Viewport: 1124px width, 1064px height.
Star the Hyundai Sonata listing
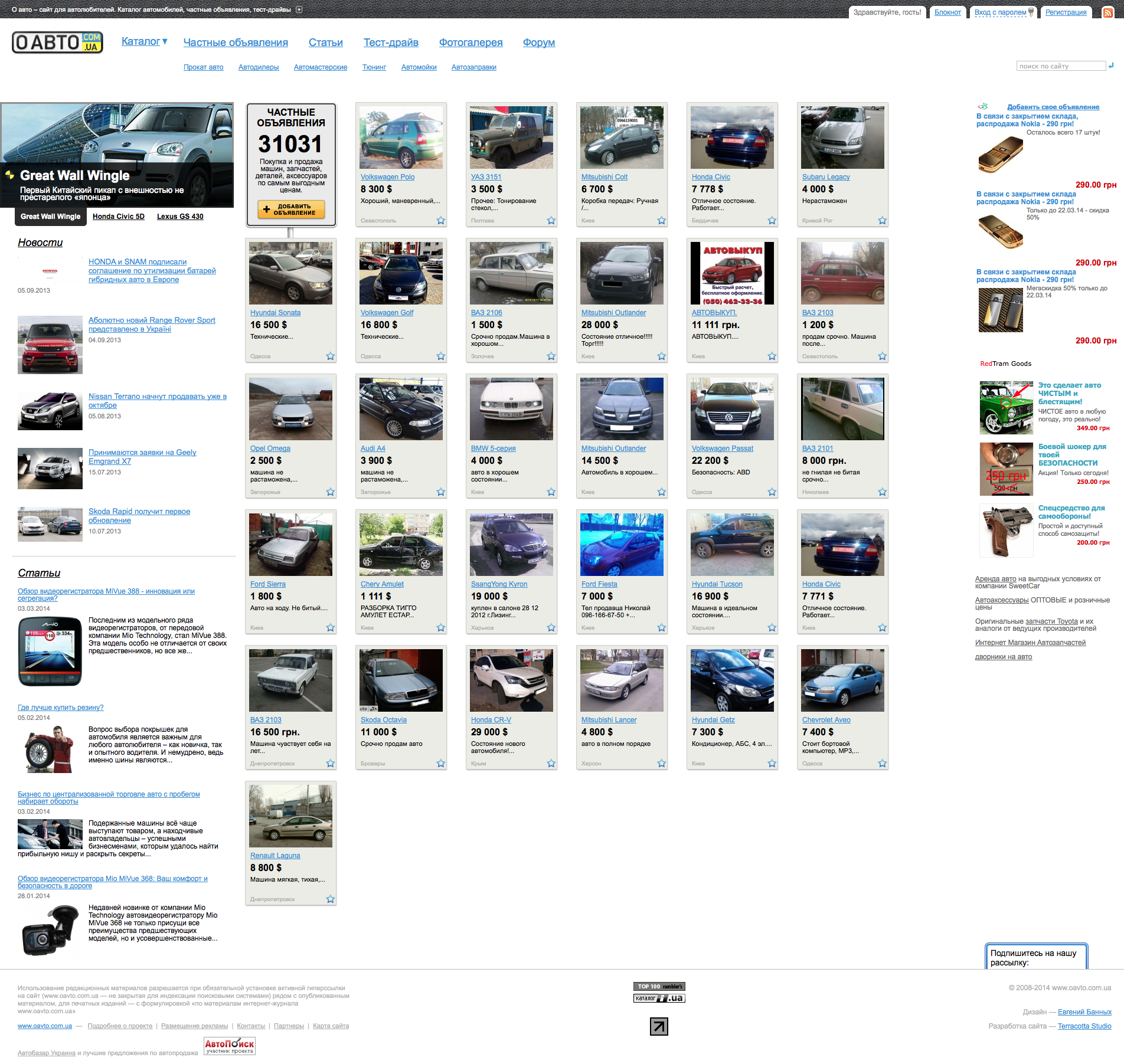pos(331,356)
